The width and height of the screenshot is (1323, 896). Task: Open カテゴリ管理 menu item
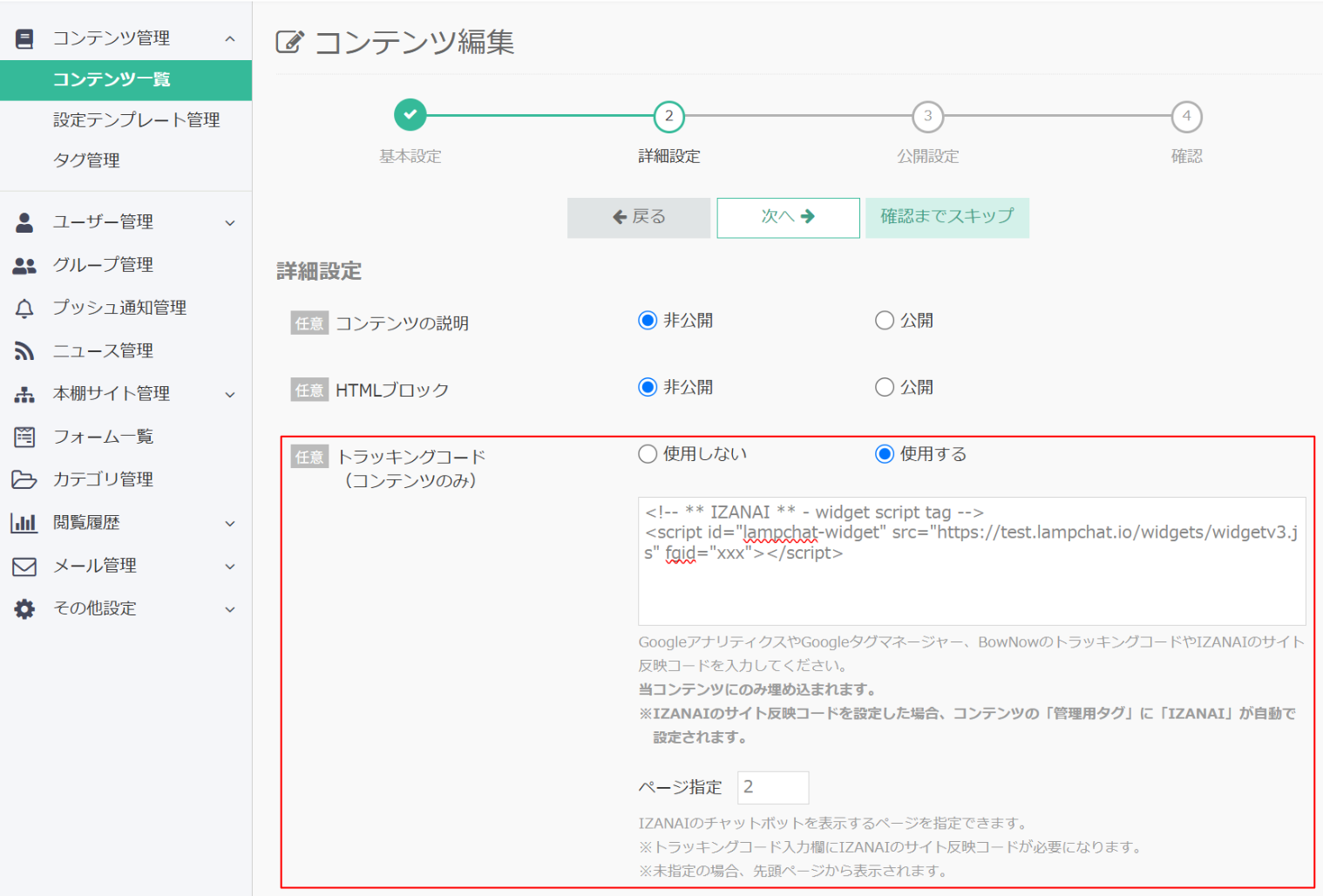click(103, 479)
